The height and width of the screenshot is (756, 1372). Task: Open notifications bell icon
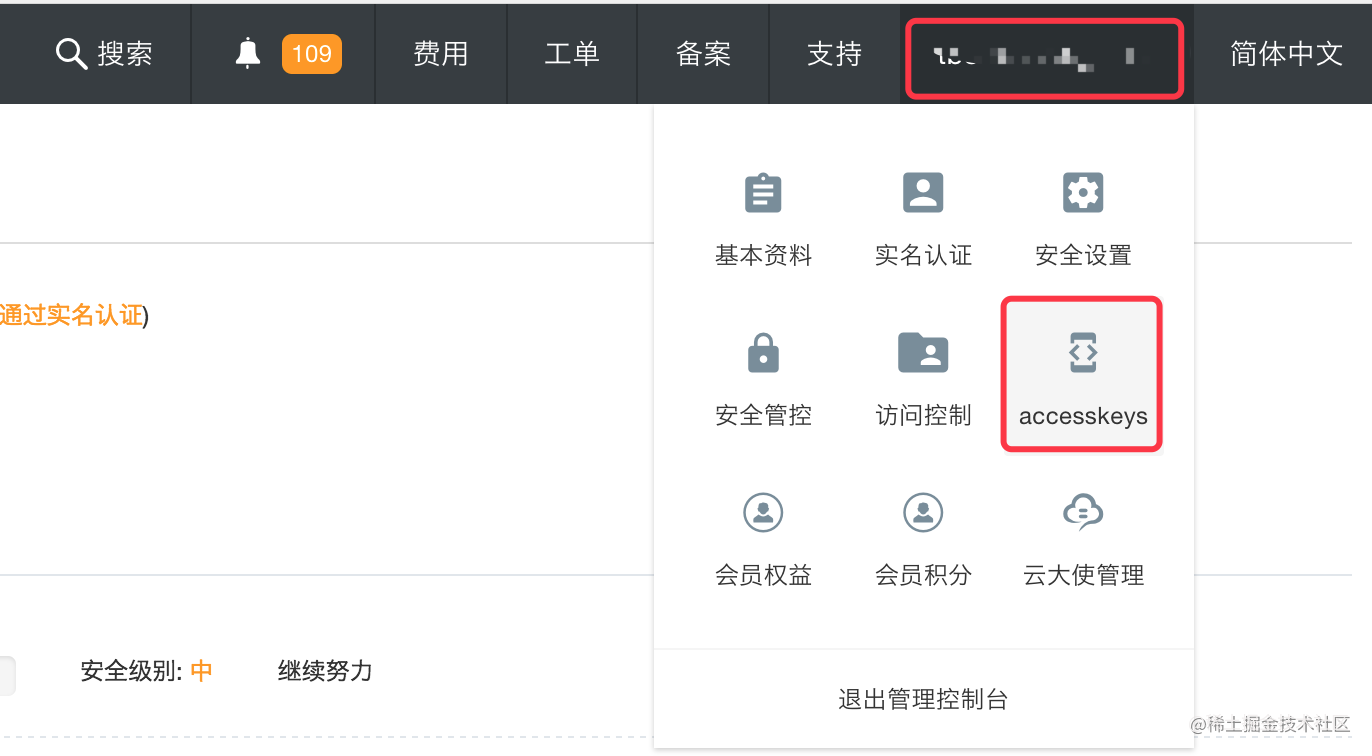pyautogui.click(x=247, y=54)
